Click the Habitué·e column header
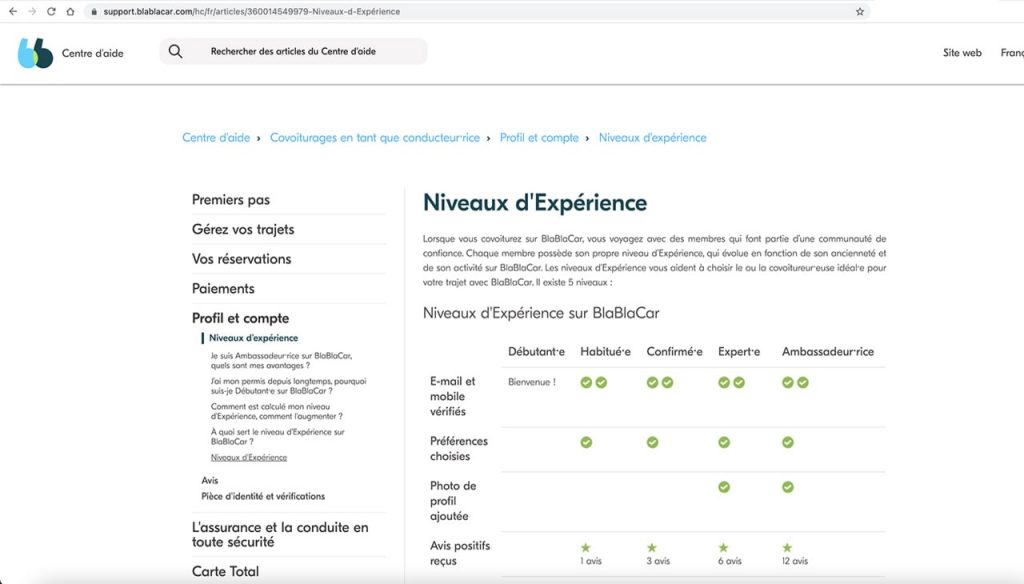Viewport: 1024px width, 584px height. tap(605, 351)
